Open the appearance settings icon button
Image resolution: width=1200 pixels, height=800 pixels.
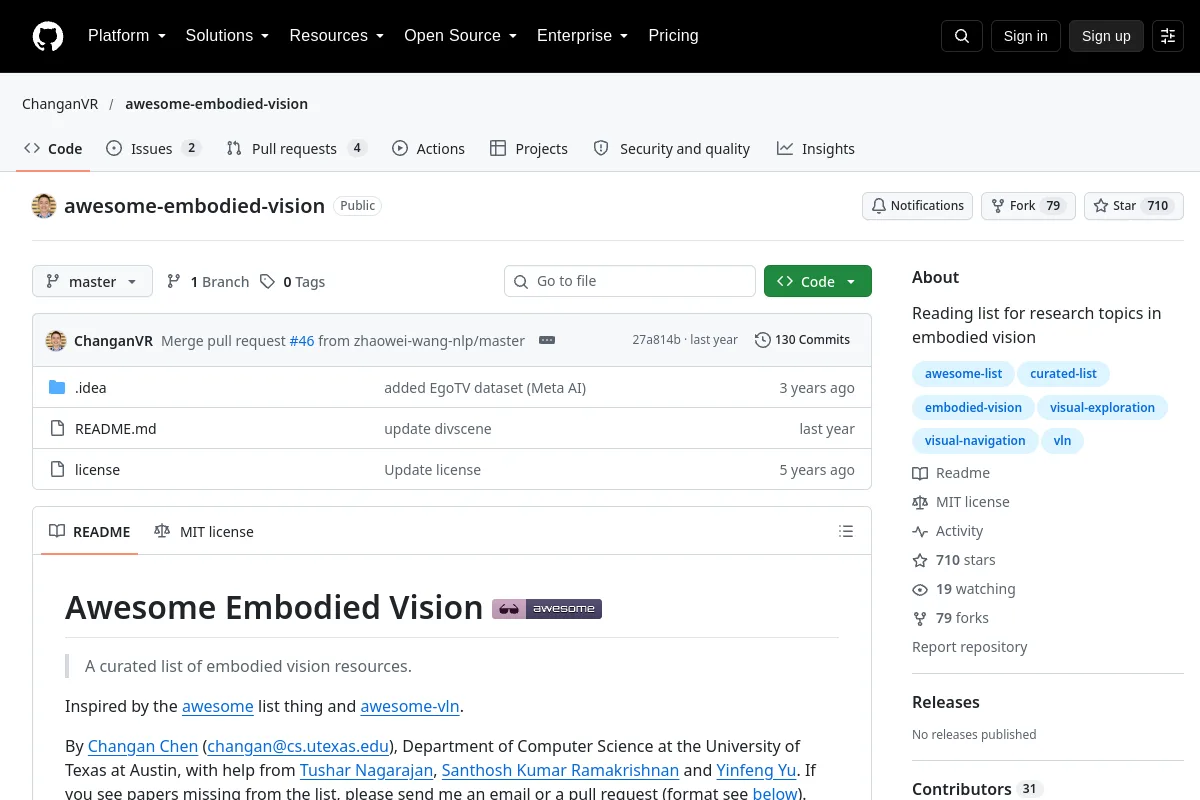(1168, 36)
